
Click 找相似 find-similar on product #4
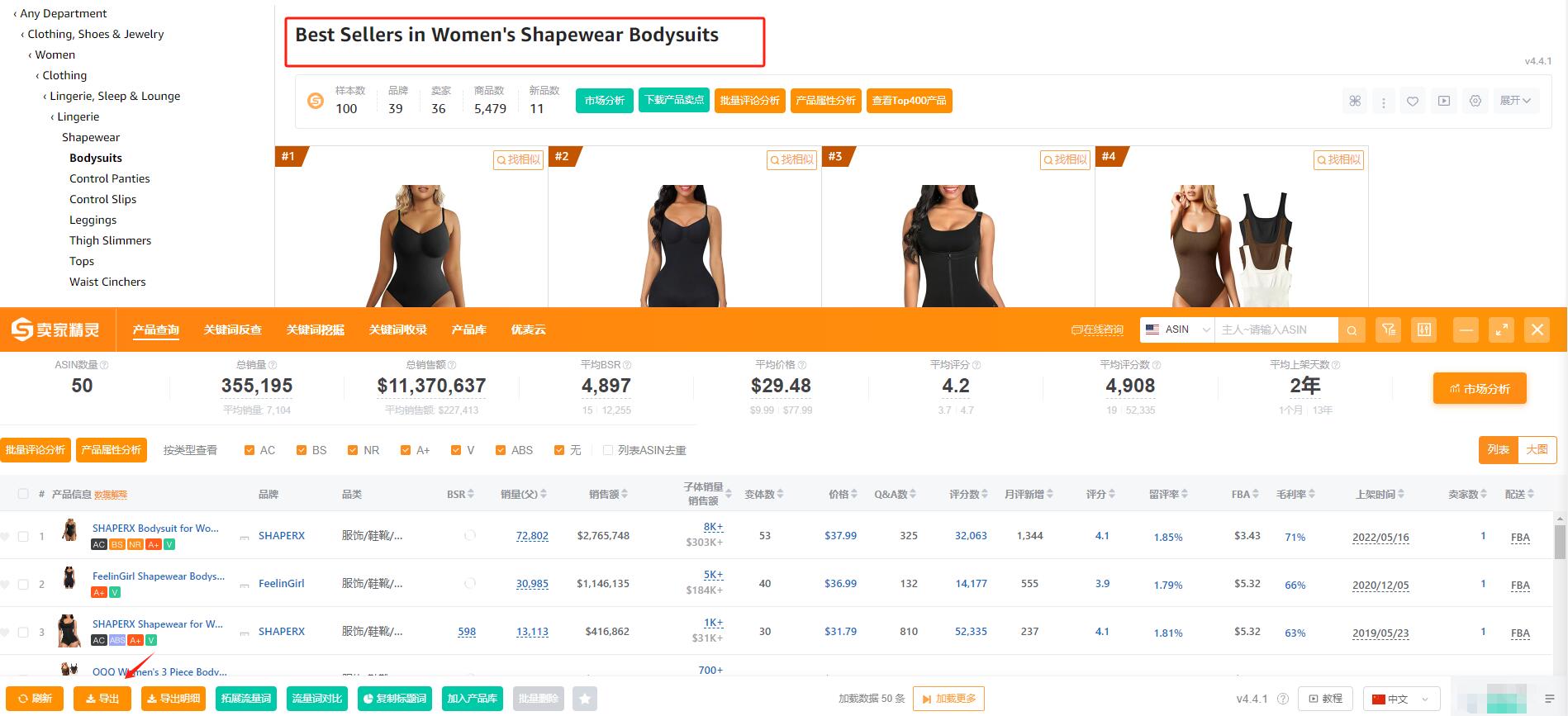click(1338, 159)
